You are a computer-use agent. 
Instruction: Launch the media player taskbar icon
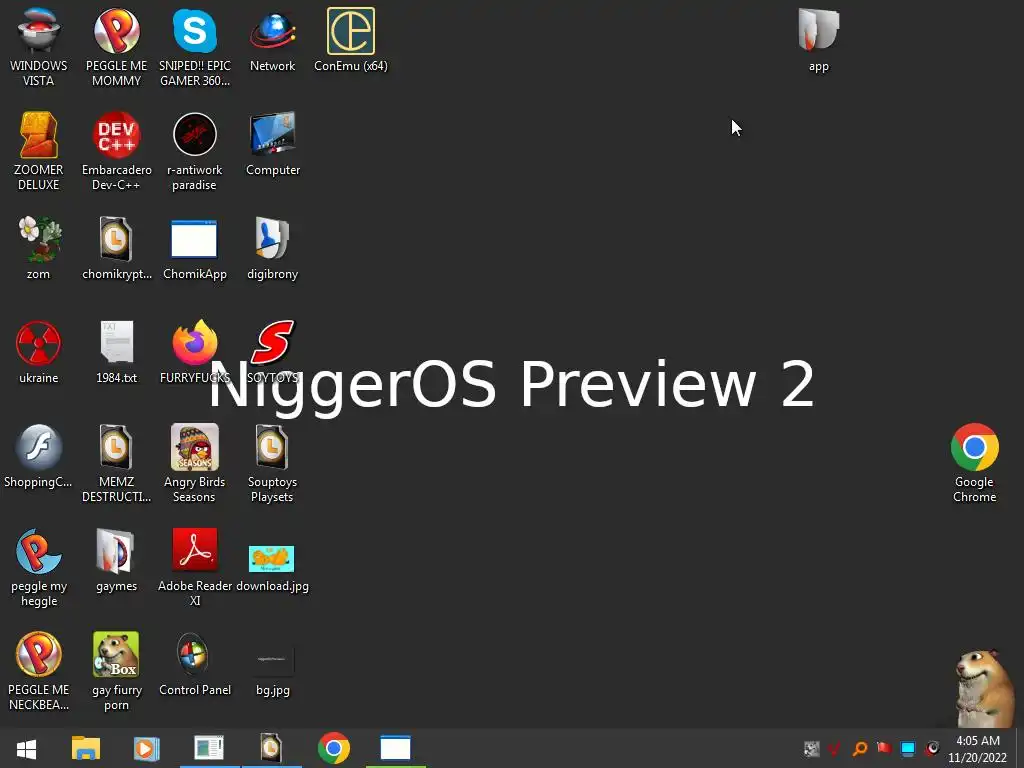point(146,748)
